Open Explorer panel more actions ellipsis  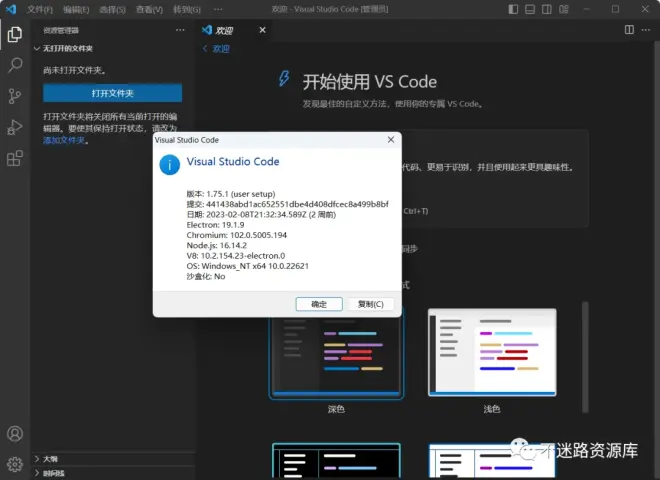point(180,30)
